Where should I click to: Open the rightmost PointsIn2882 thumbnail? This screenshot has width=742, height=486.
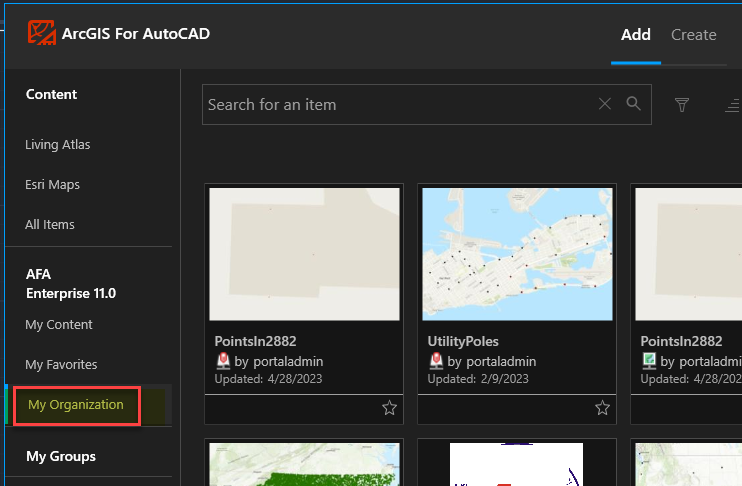(689, 254)
